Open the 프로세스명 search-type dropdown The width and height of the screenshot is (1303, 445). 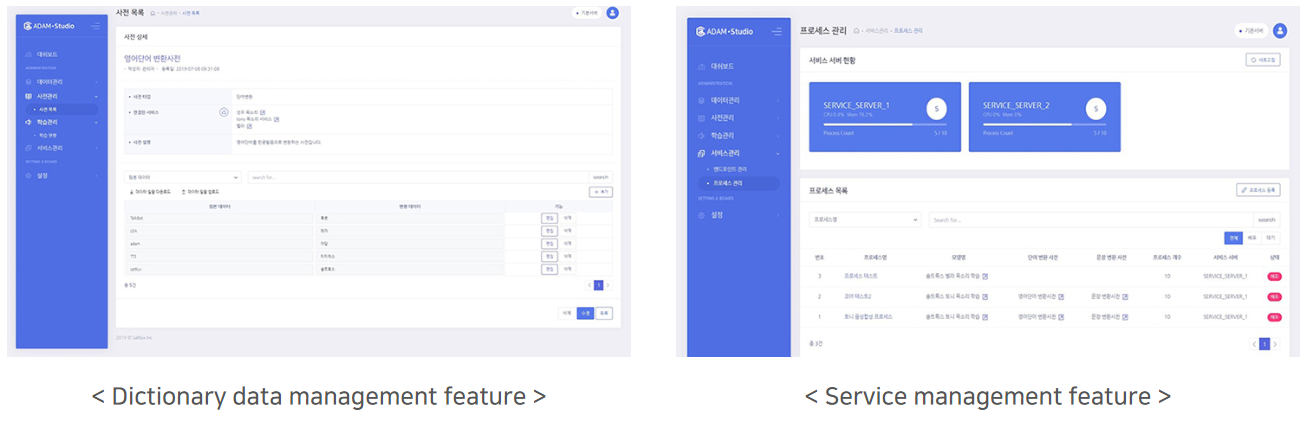[x=864, y=219]
